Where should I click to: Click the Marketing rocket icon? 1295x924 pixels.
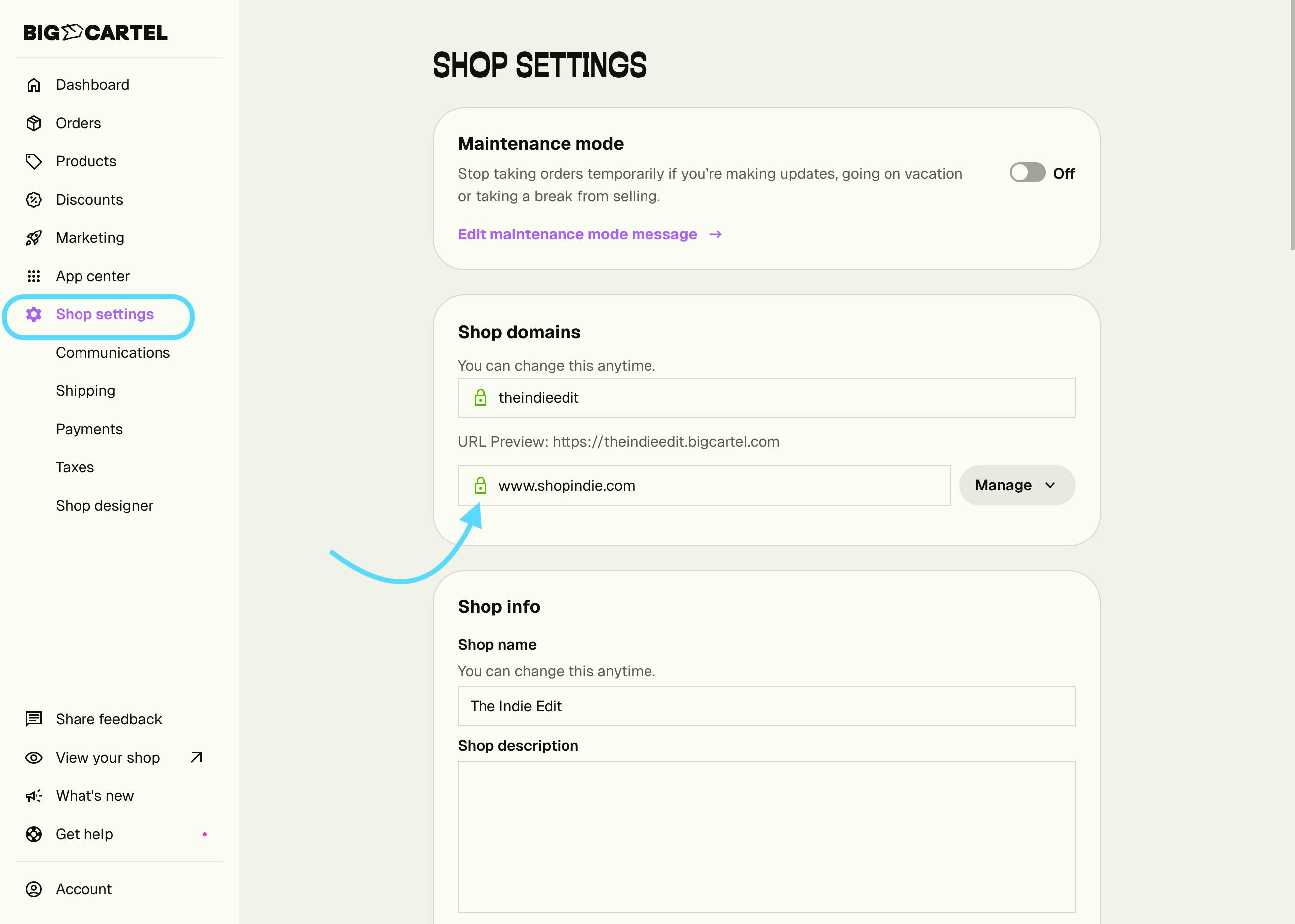(34, 238)
